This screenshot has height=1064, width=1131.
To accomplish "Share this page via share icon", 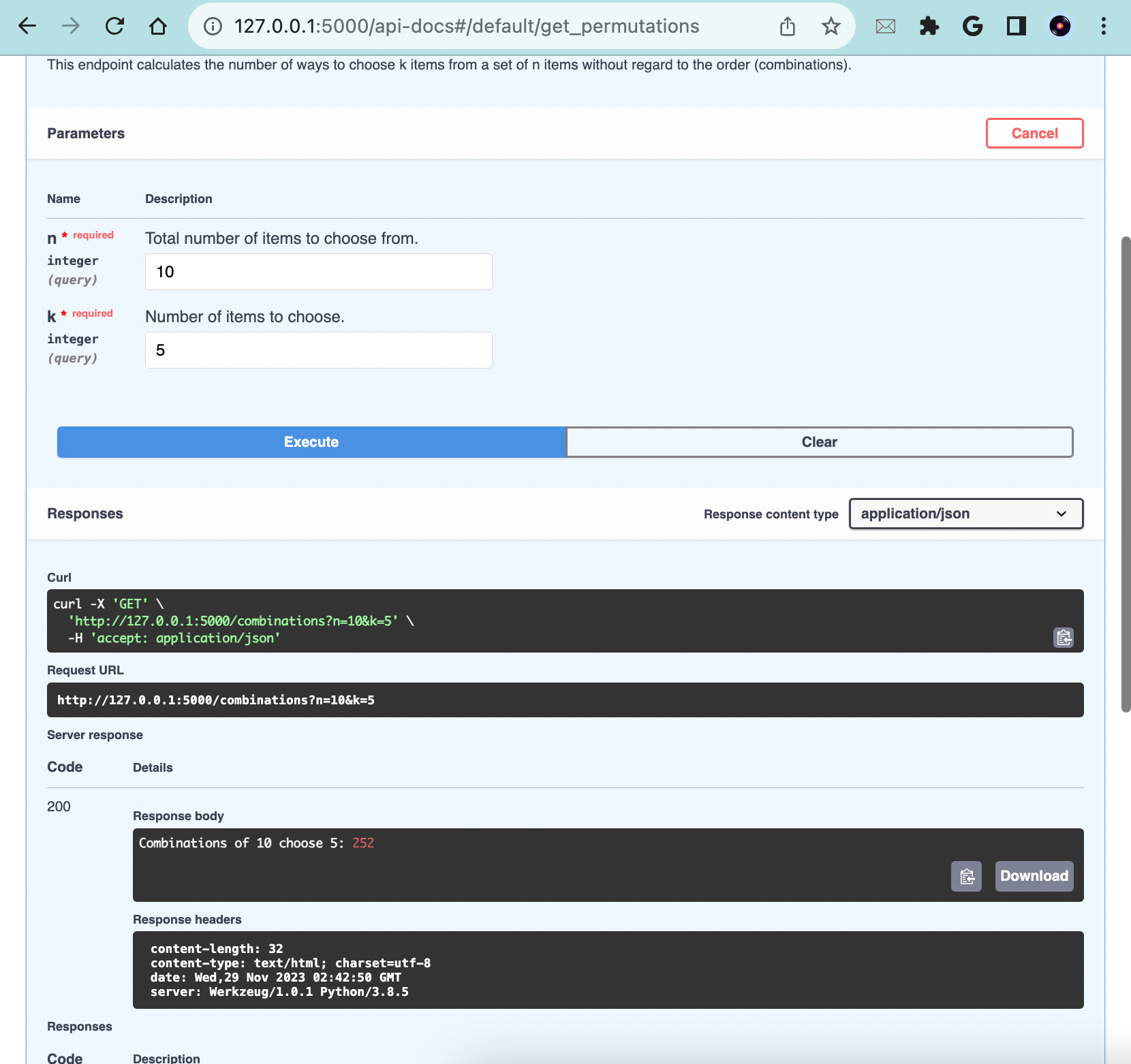I will 788,26.
